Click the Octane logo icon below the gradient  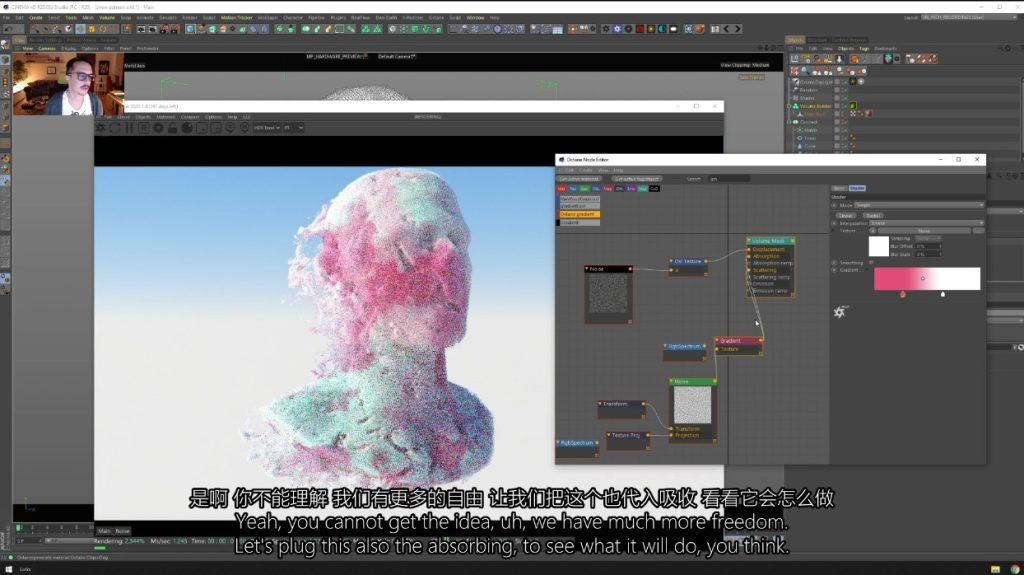click(x=840, y=312)
